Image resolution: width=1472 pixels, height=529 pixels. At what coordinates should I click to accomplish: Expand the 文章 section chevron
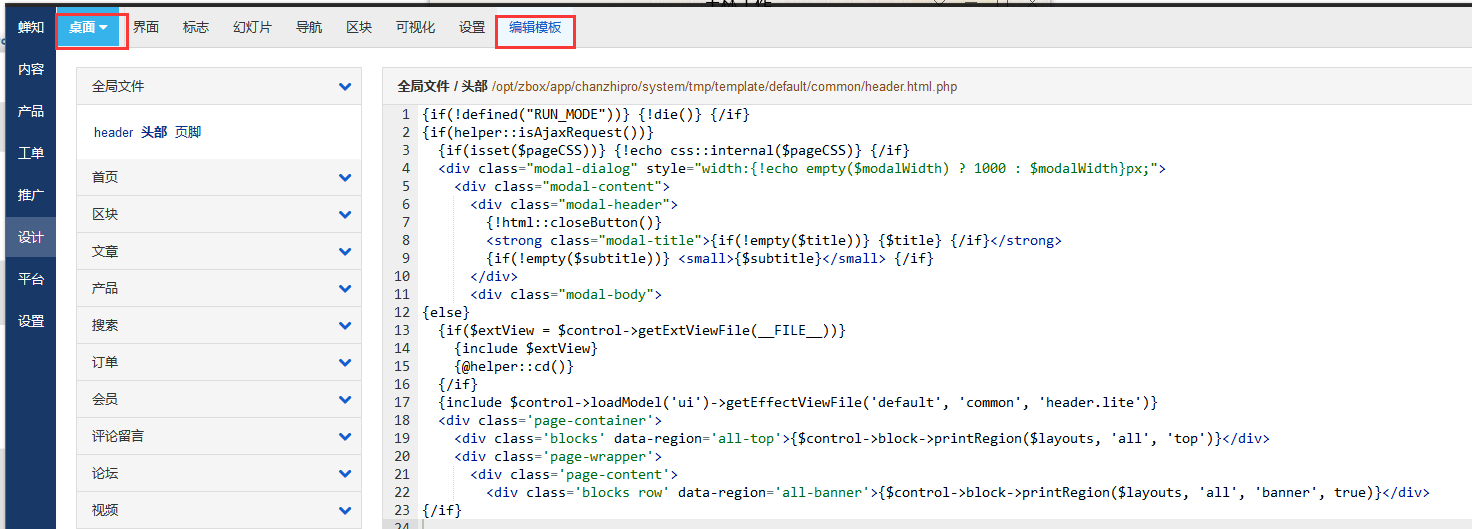[x=345, y=252]
